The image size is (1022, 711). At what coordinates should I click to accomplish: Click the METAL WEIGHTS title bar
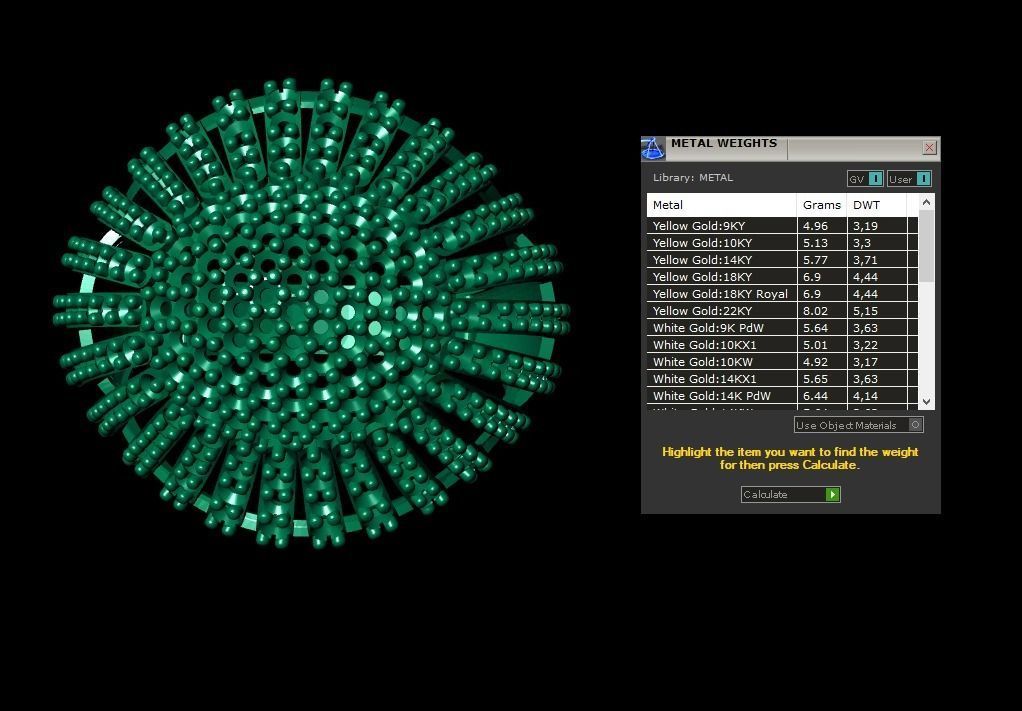pyautogui.click(x=791, y=148)
